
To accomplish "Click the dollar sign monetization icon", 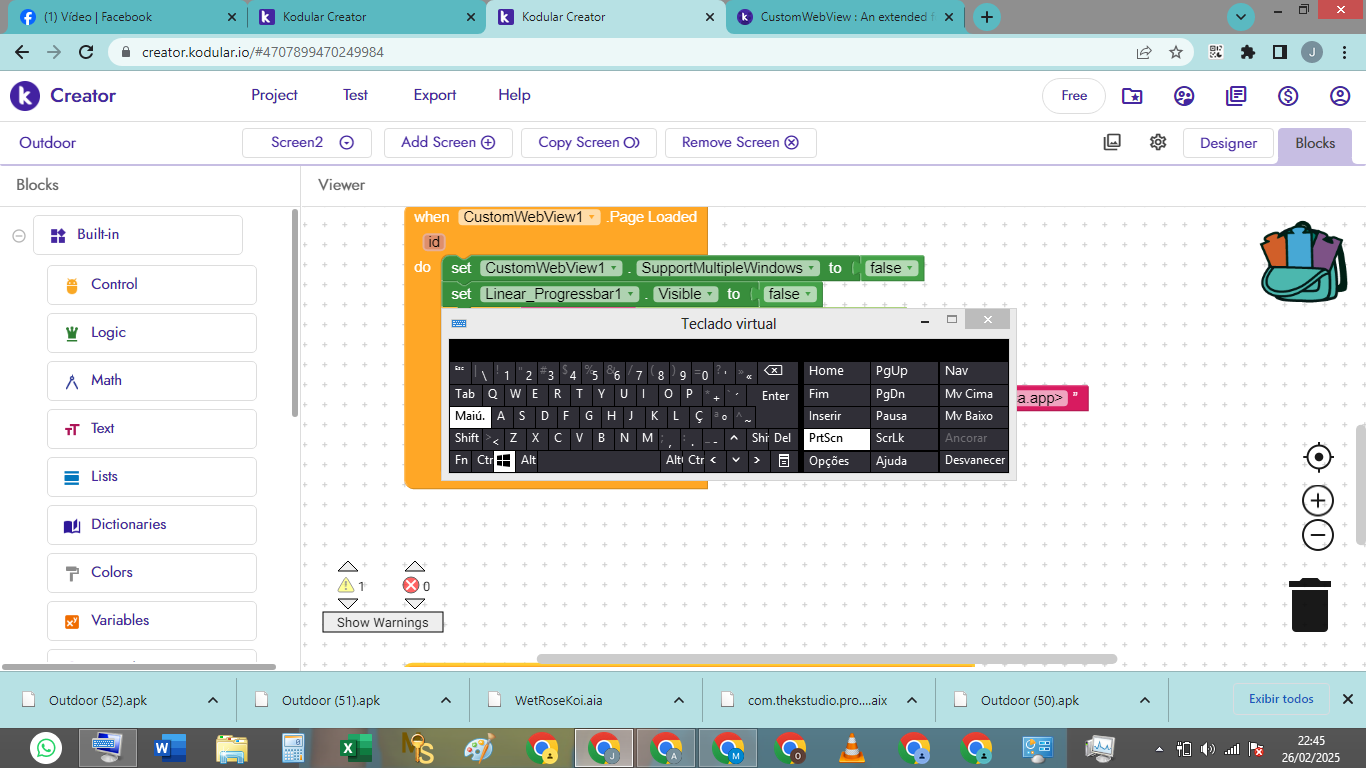I will 1288,96.
